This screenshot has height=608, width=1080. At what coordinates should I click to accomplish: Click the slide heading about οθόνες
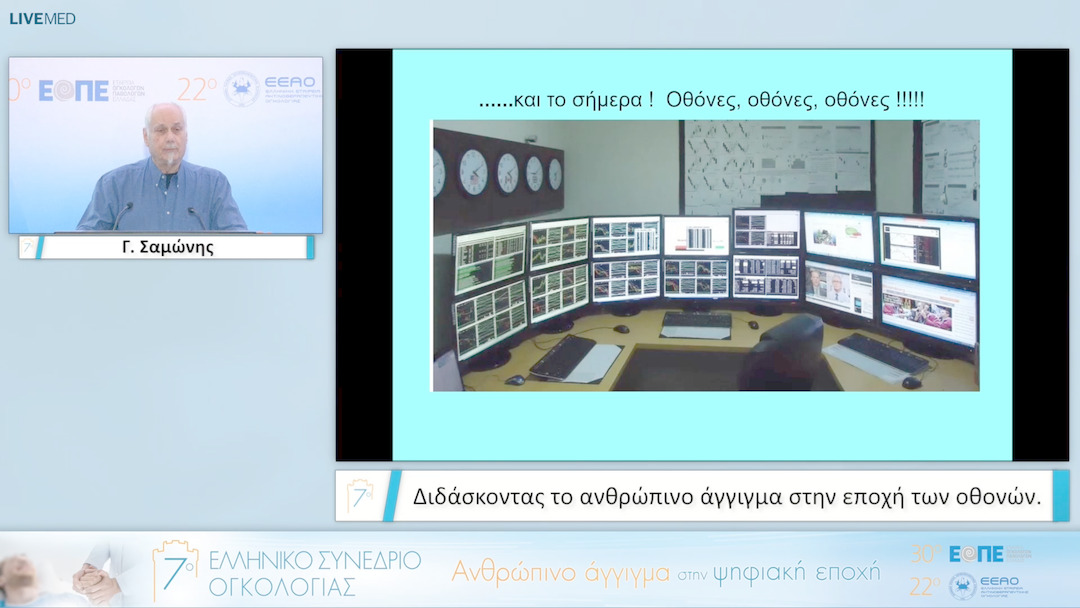pos(702,101)
